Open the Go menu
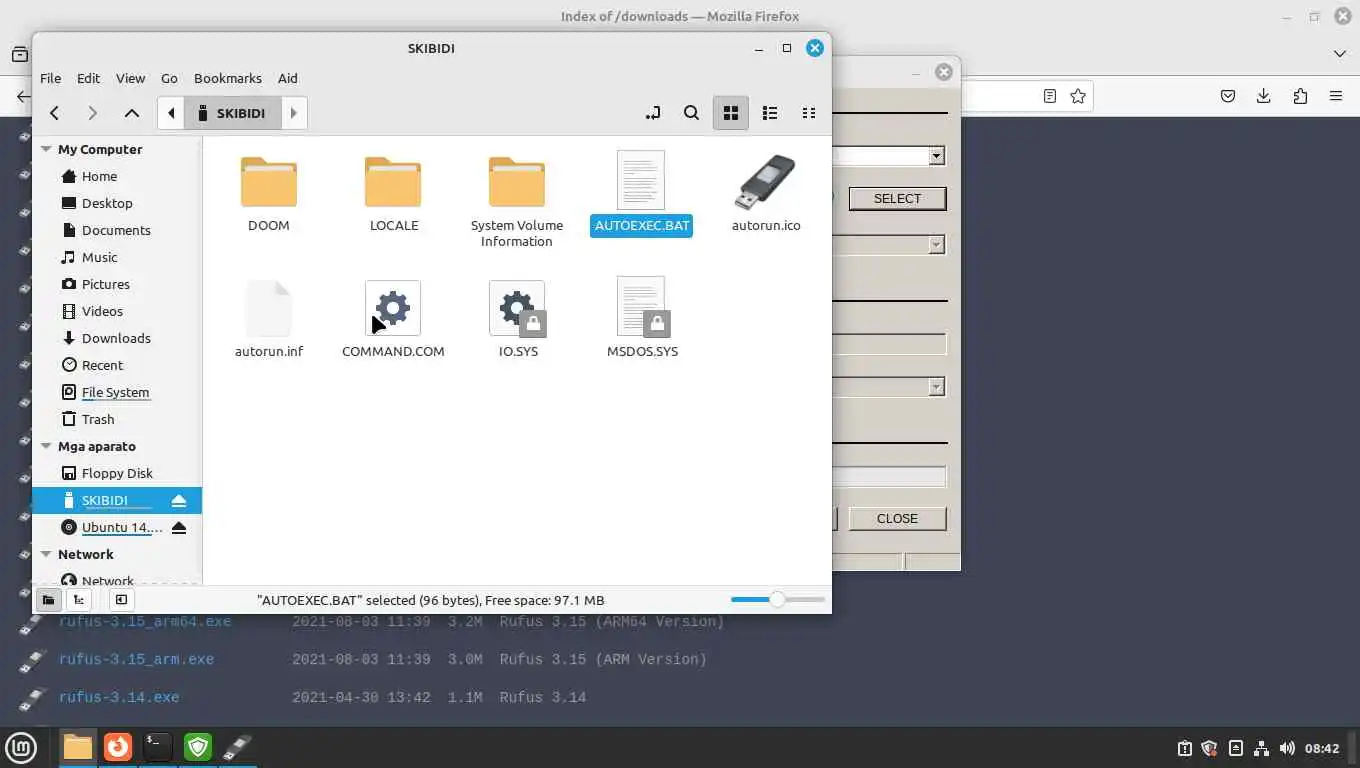Viewport: 1360px width, 768px height. coord(169,78)
